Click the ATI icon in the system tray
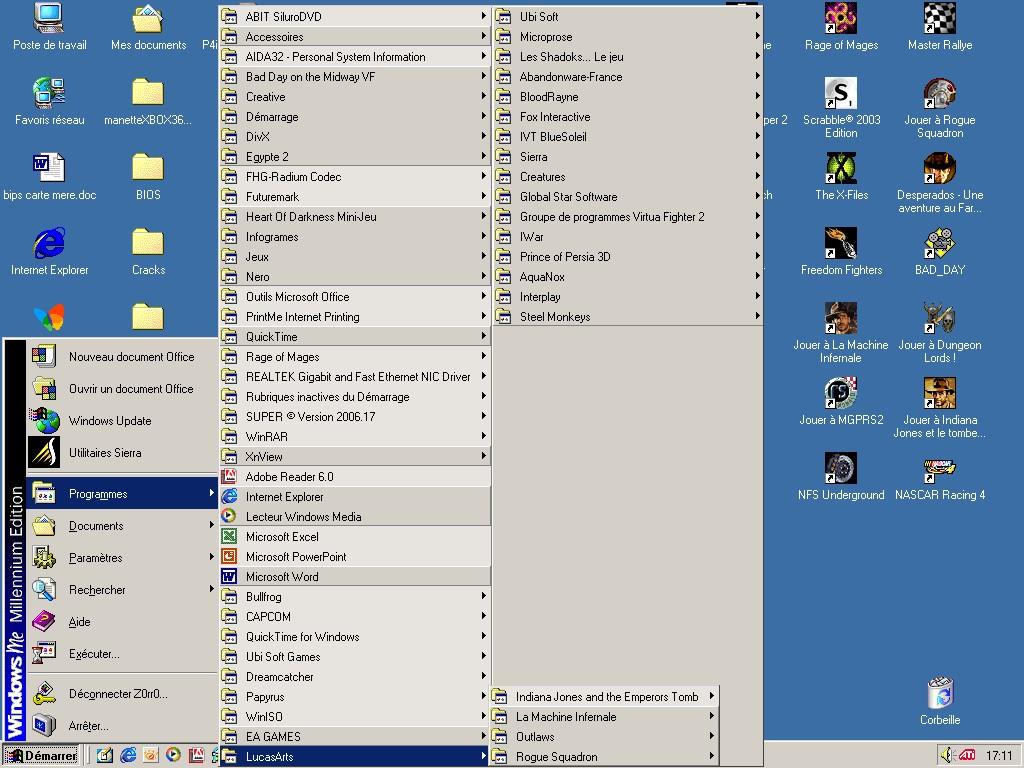The width and height of the screenshot is (1024, 768). tap(966, 755)
